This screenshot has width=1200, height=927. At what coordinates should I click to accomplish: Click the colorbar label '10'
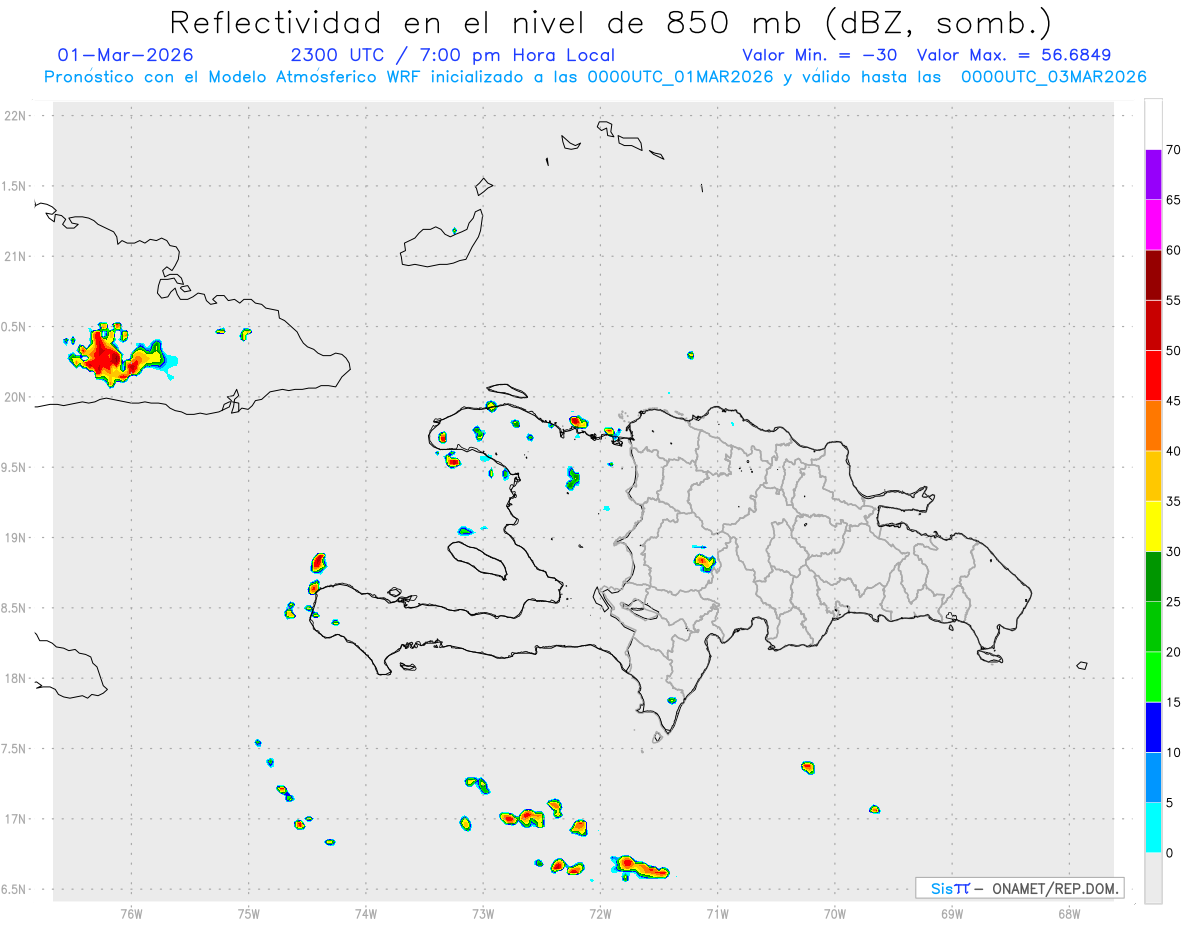[1174, 753]
